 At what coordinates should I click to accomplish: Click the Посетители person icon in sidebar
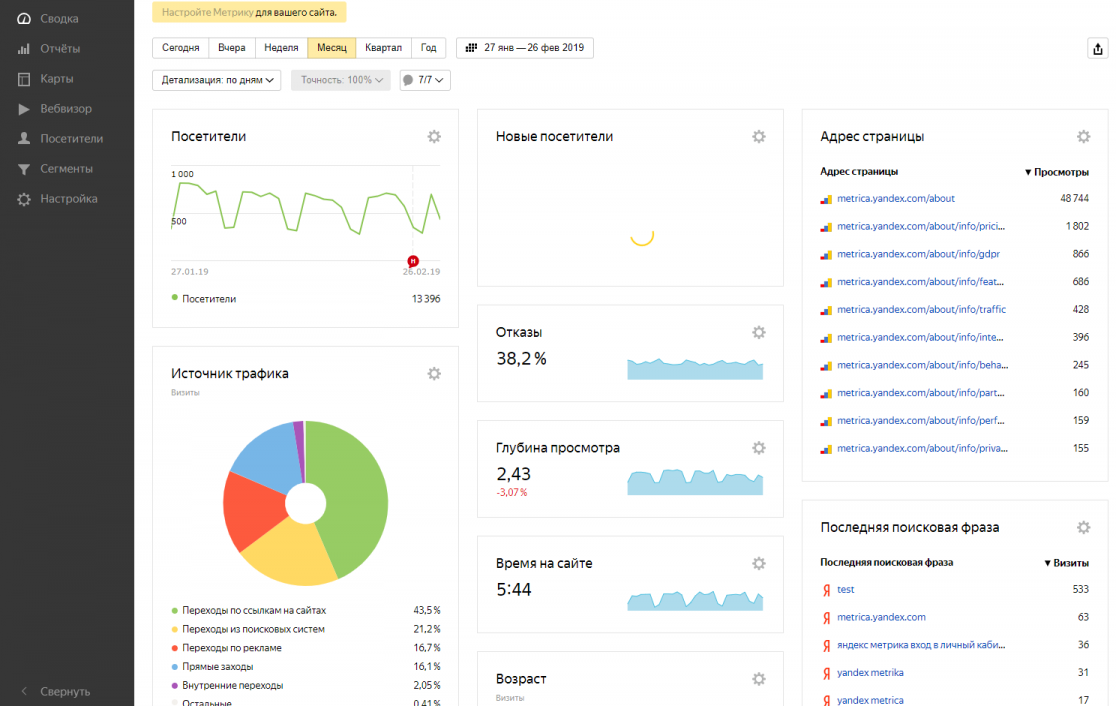tap(24, 139)
